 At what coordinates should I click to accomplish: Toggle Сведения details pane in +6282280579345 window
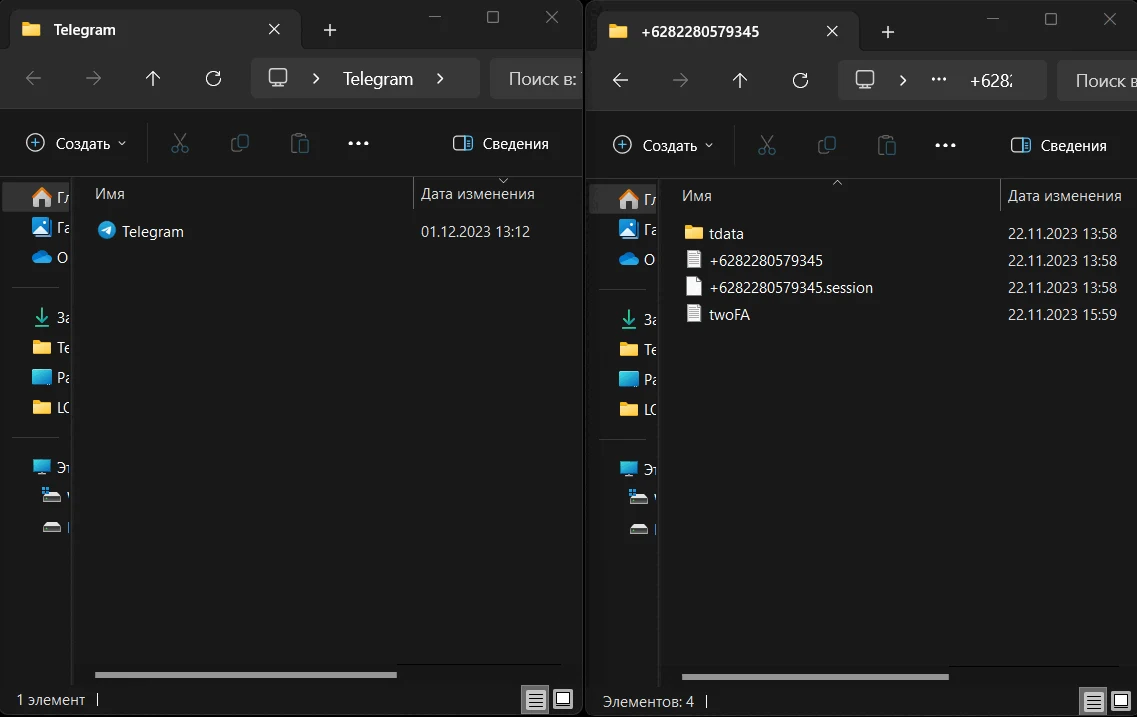coord(1059,146)
